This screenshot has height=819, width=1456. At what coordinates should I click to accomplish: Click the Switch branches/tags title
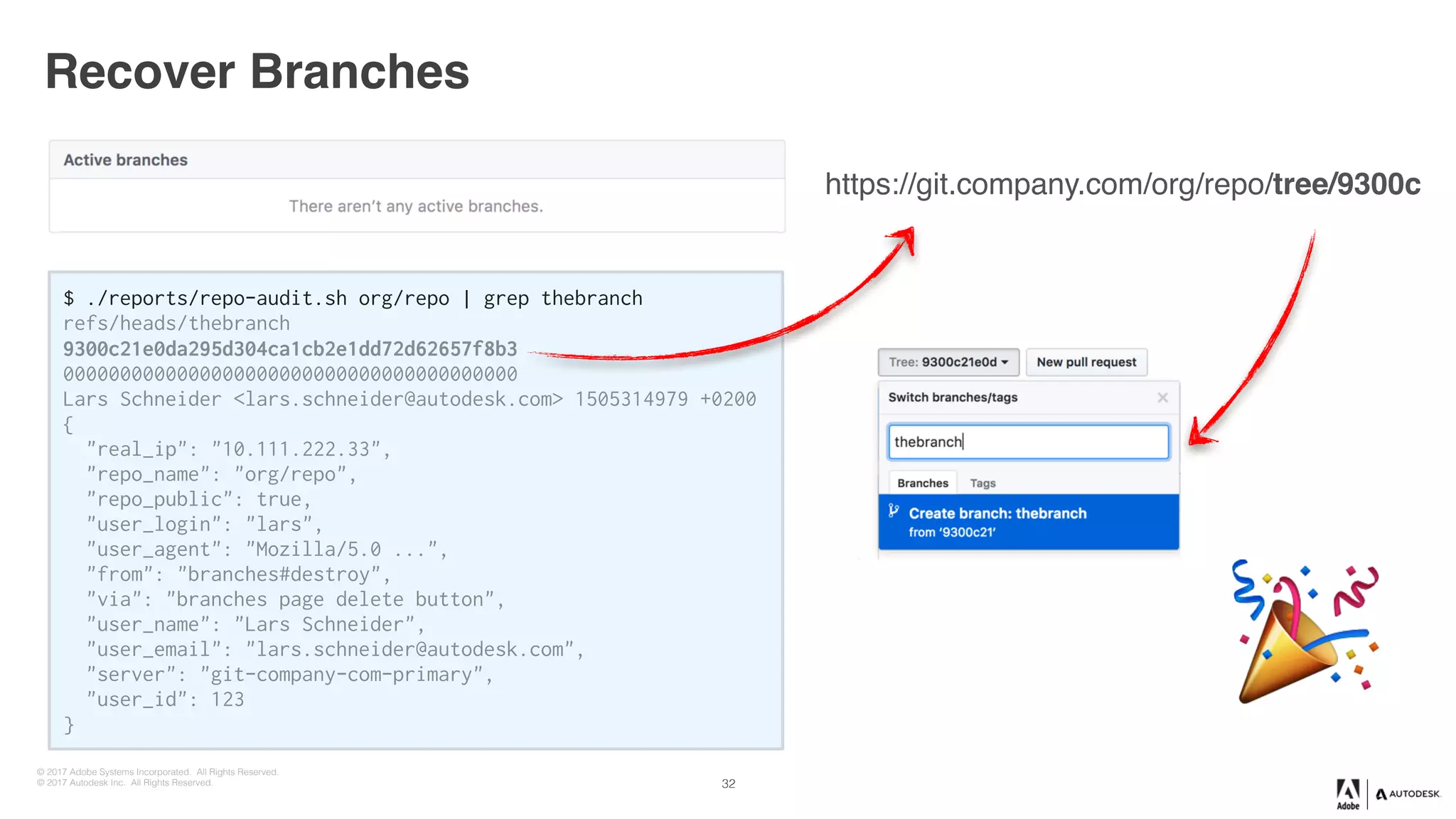pyautogui.click(x=953, y=397)
